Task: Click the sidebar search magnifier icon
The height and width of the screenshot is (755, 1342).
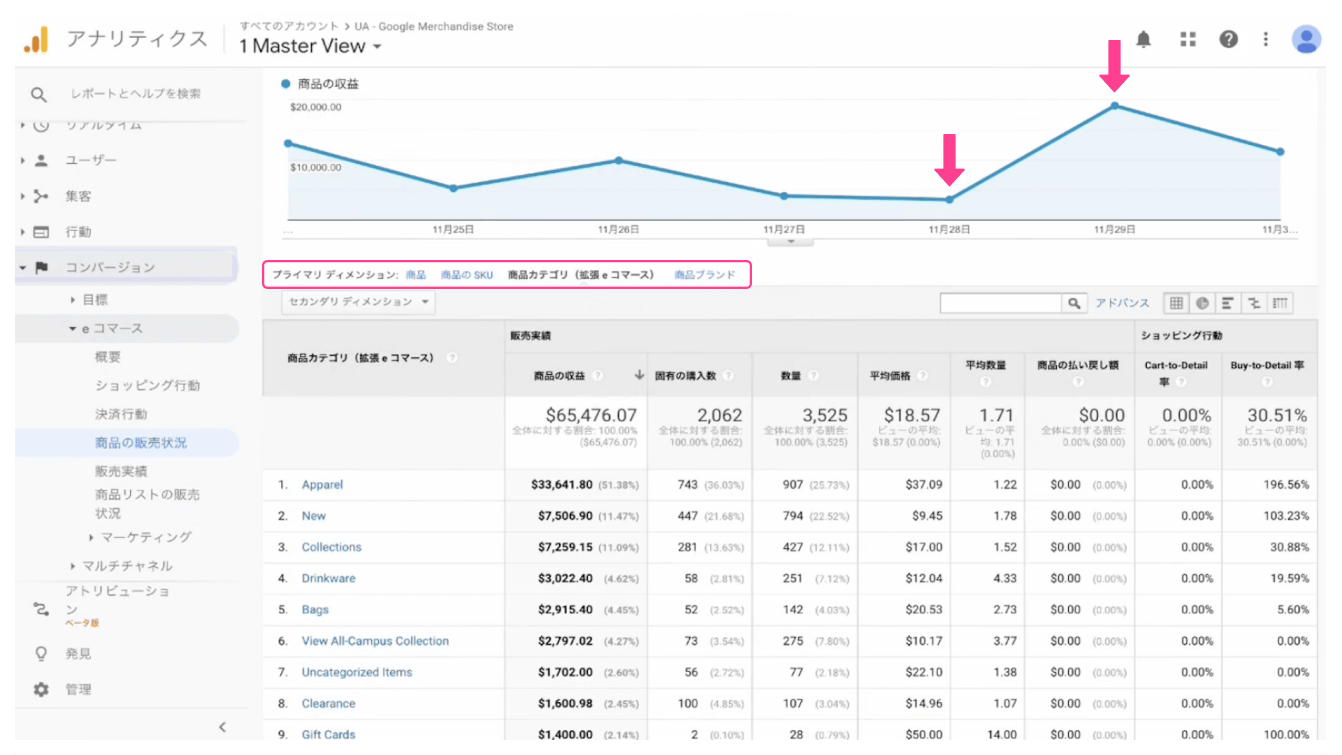Action: pos(38,95)
